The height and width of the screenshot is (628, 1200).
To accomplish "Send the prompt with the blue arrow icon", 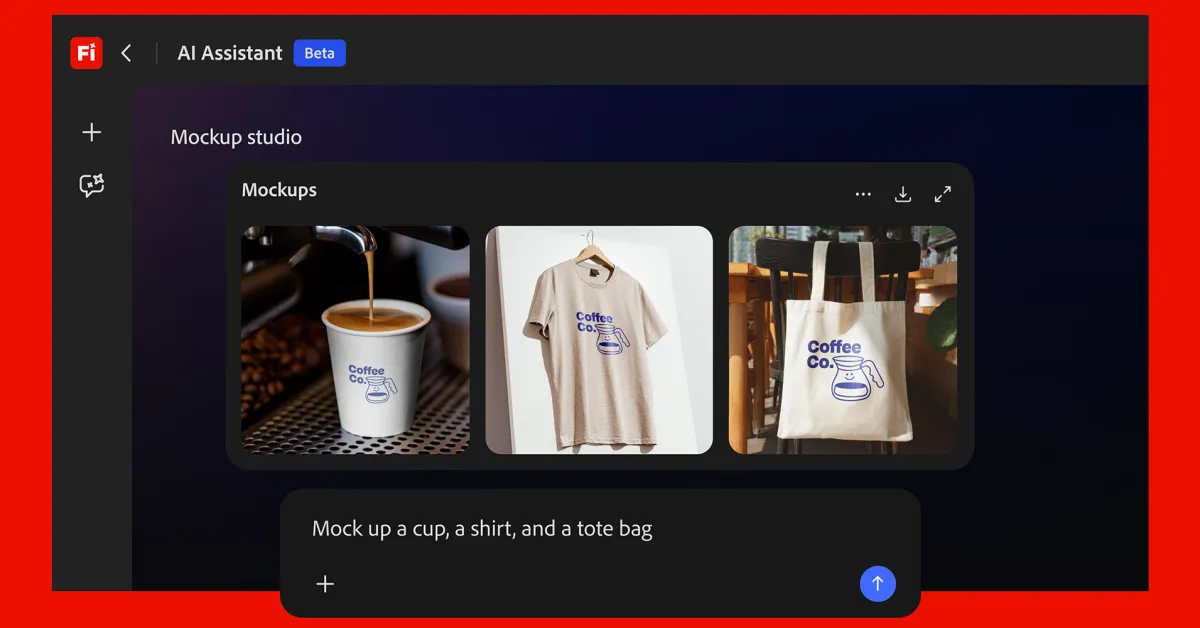I will (877, 583).
